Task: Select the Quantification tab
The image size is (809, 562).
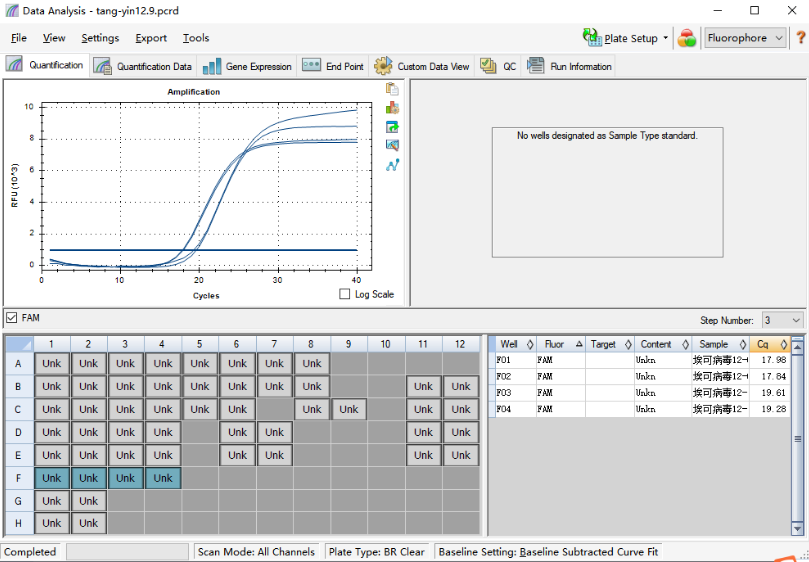Action: tap(45, 65)
